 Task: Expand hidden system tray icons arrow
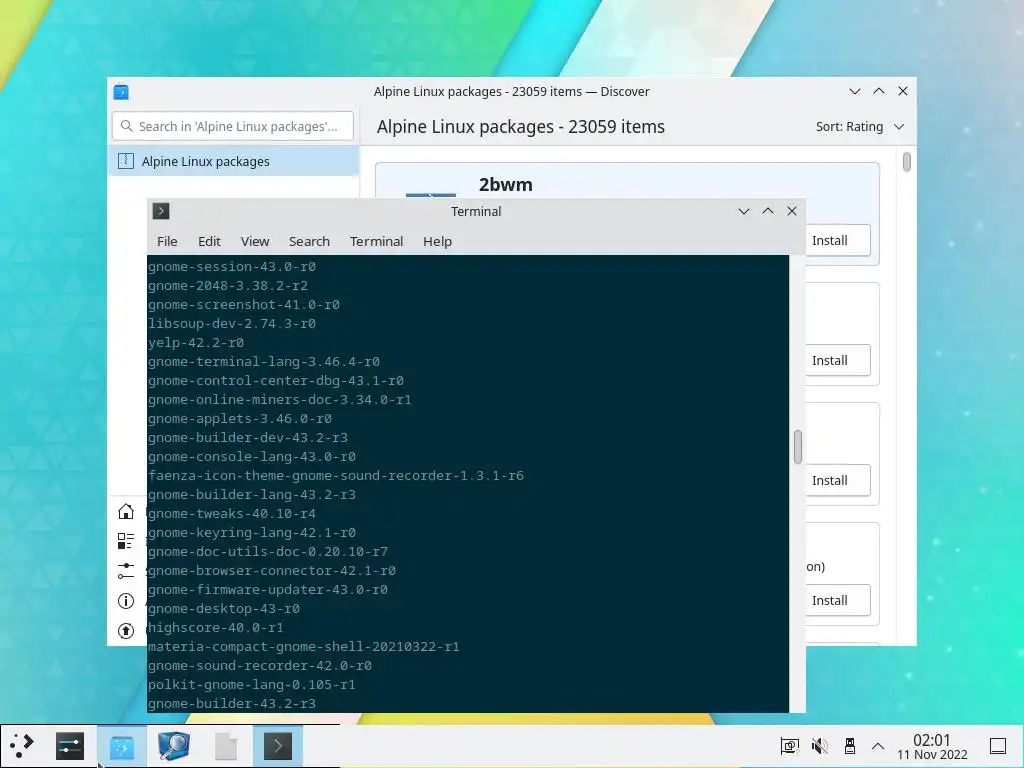(878, 746)
